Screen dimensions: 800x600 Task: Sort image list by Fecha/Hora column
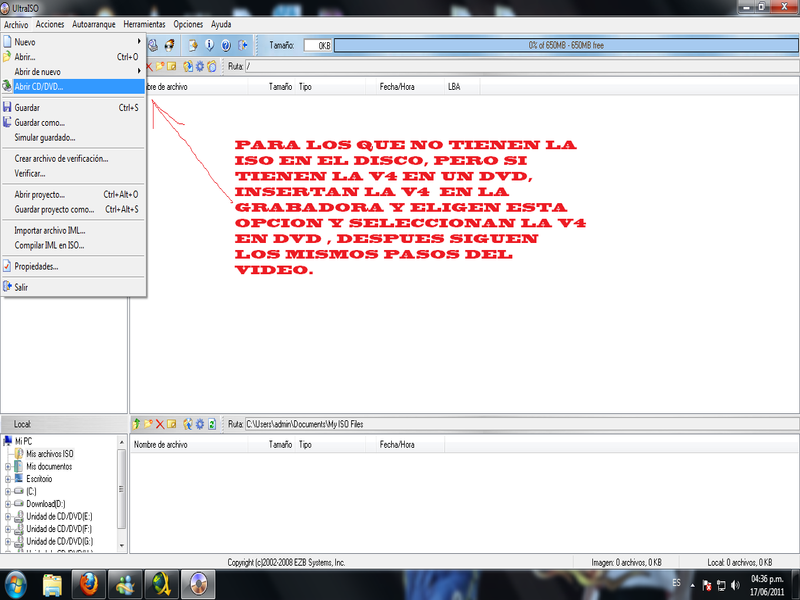pos(410,87)
